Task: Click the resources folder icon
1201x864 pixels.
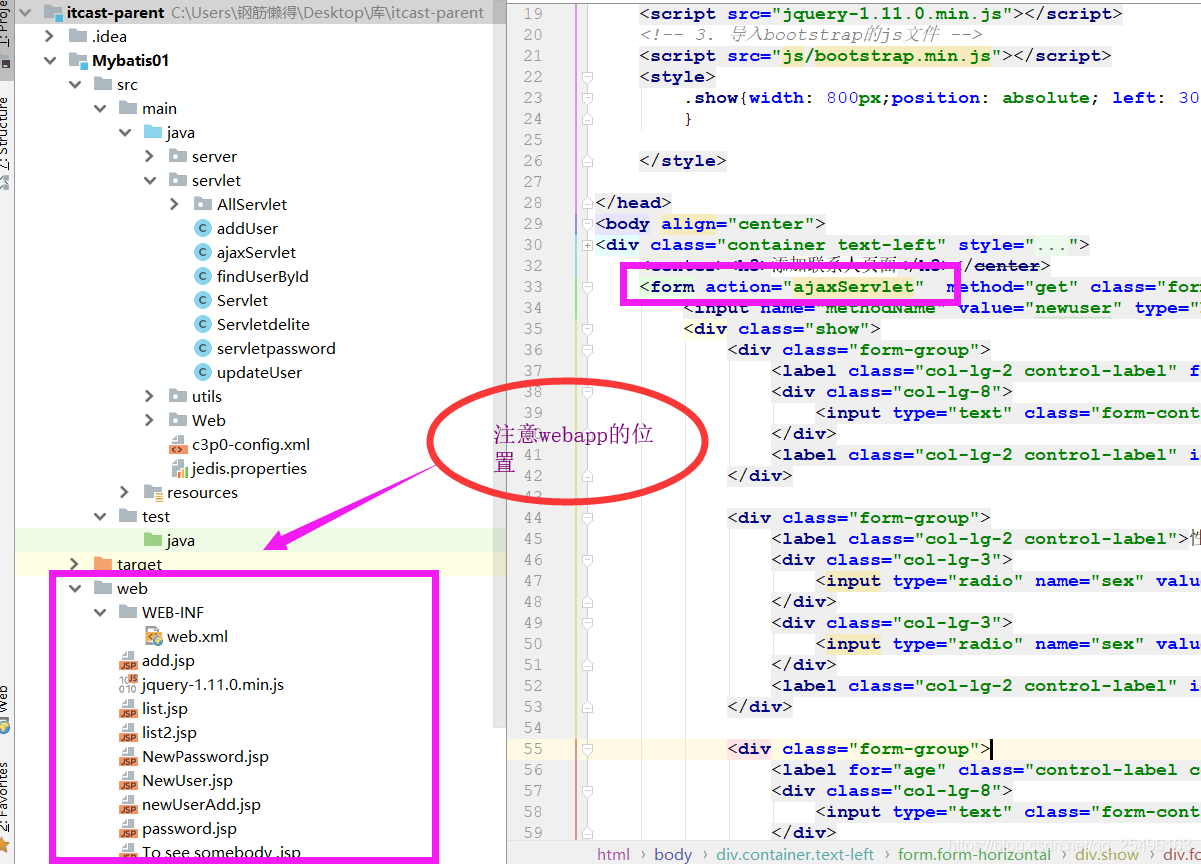Action: pos(152,492)
